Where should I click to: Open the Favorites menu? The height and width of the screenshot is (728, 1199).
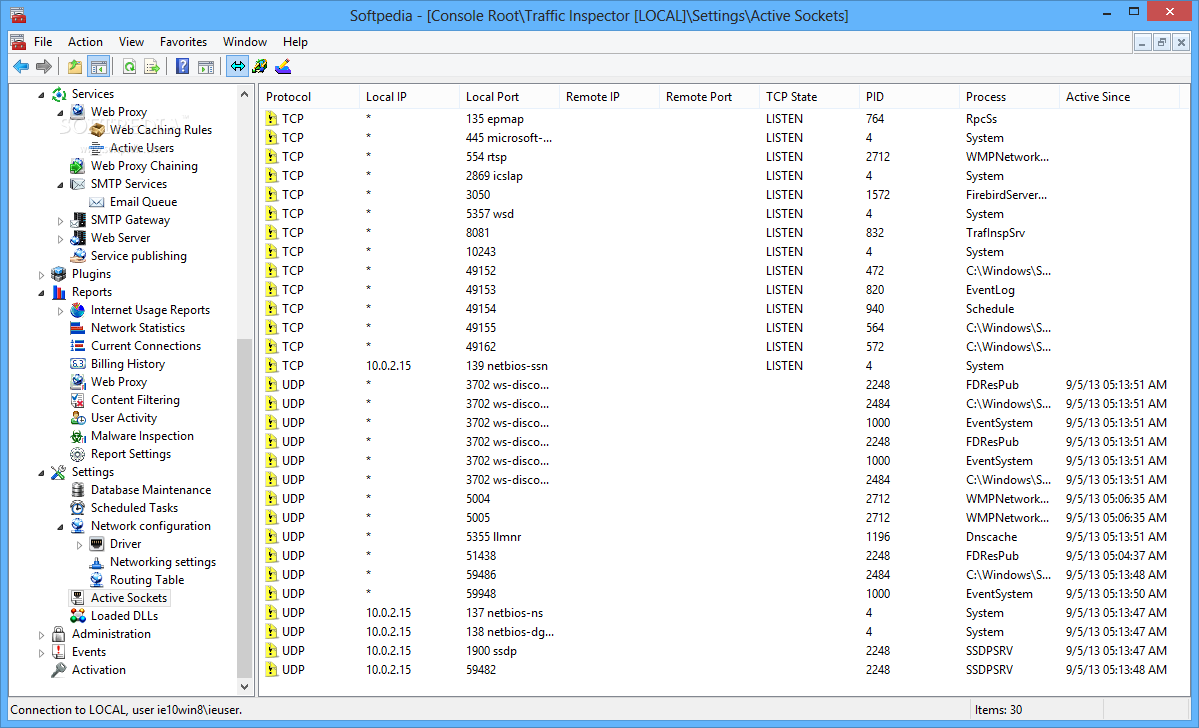tap(183, 42)
